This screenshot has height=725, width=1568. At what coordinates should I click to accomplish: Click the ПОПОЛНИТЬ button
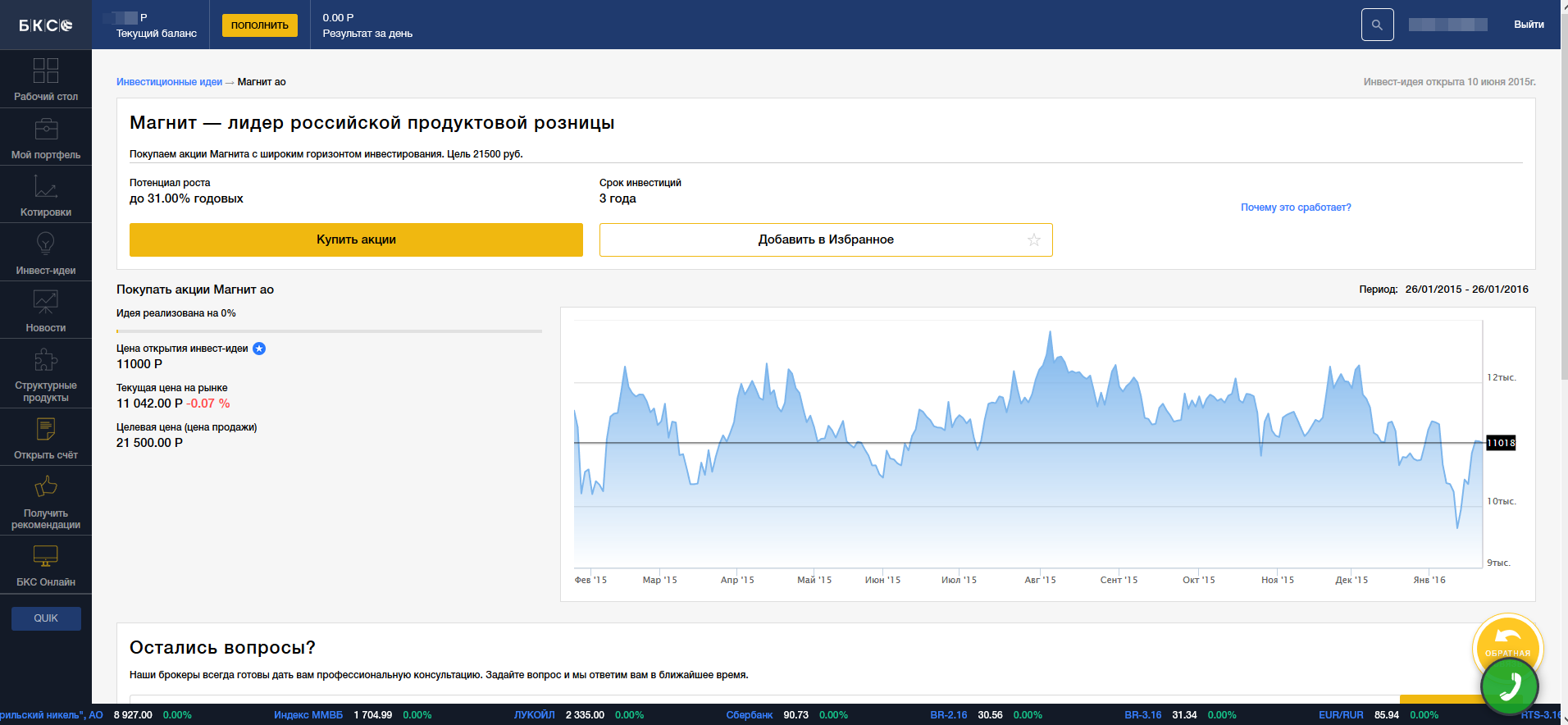tap(260, 25)
